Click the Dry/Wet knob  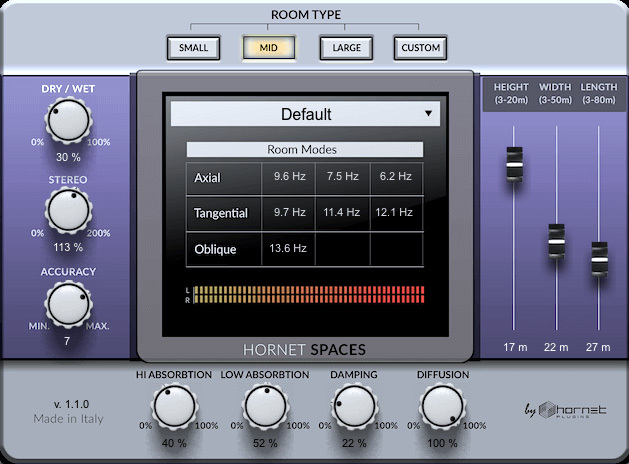68,120
